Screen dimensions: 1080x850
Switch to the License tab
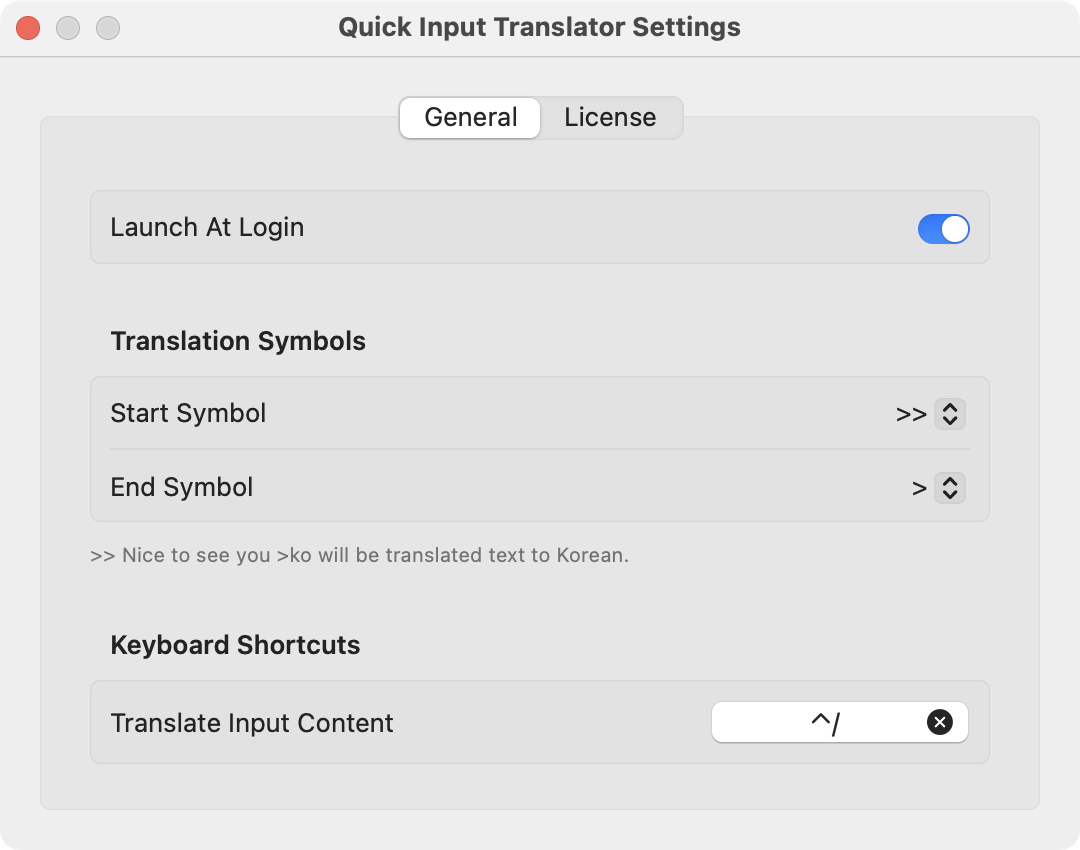pyautogui.click(x=610, y=117)
